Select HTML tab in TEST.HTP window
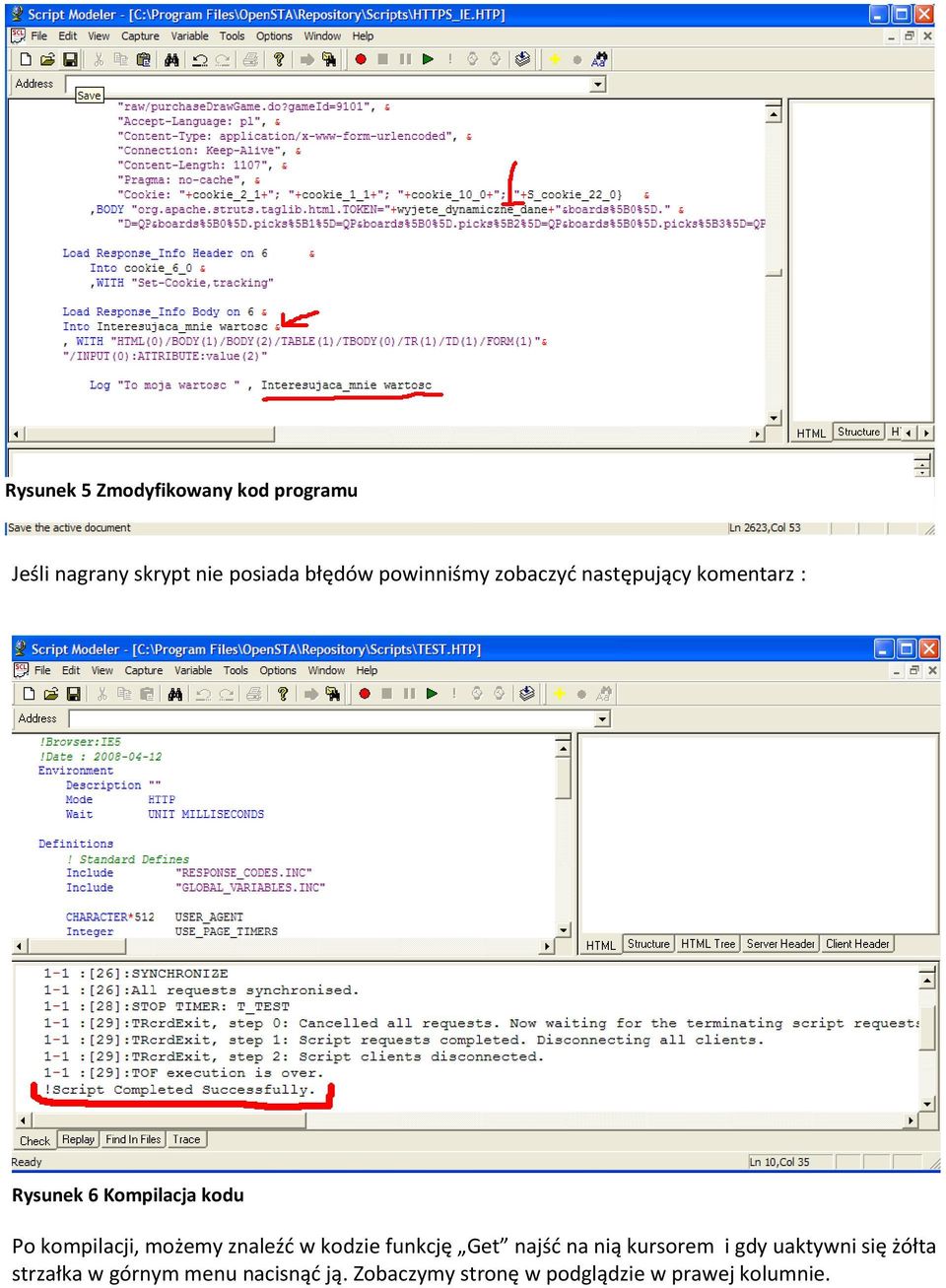946x1288 pixels. click(x=600, y=945)
